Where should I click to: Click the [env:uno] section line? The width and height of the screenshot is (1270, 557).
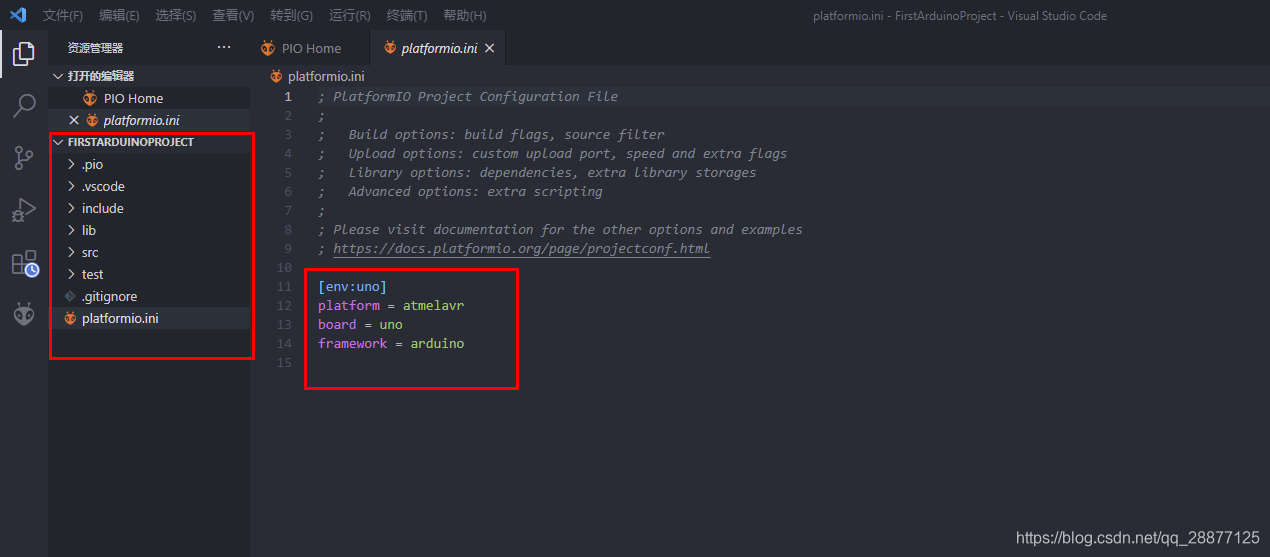[352, 287]
